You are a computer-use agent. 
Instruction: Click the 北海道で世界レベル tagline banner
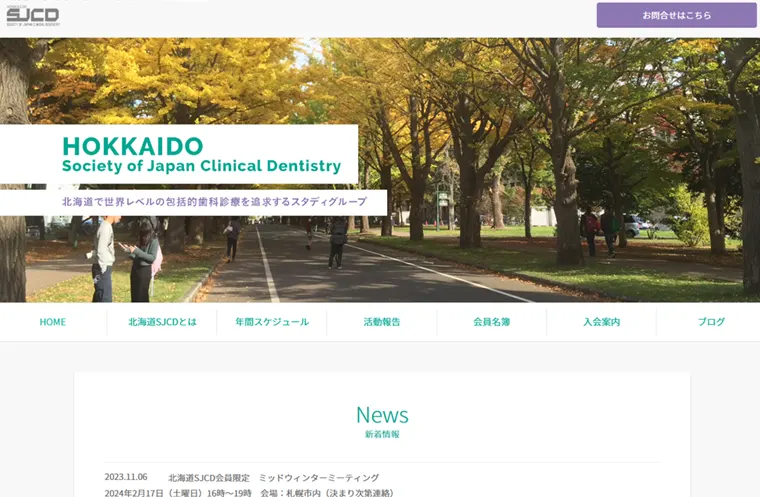click(x=214, y=202)
